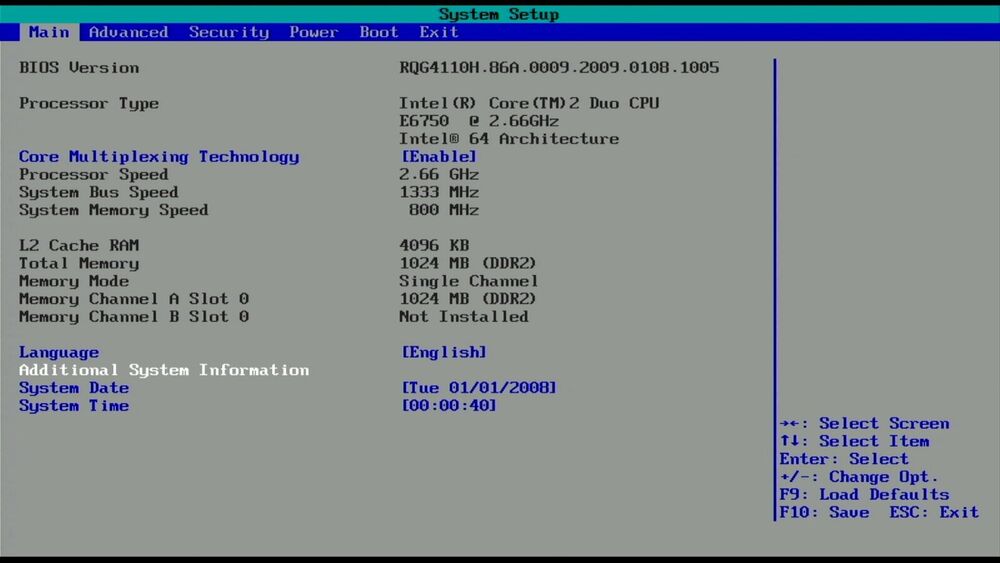This screenshot has width=1000, height=563.
Task: Edit the [00:00:40] time field
Action: point(448,406)
